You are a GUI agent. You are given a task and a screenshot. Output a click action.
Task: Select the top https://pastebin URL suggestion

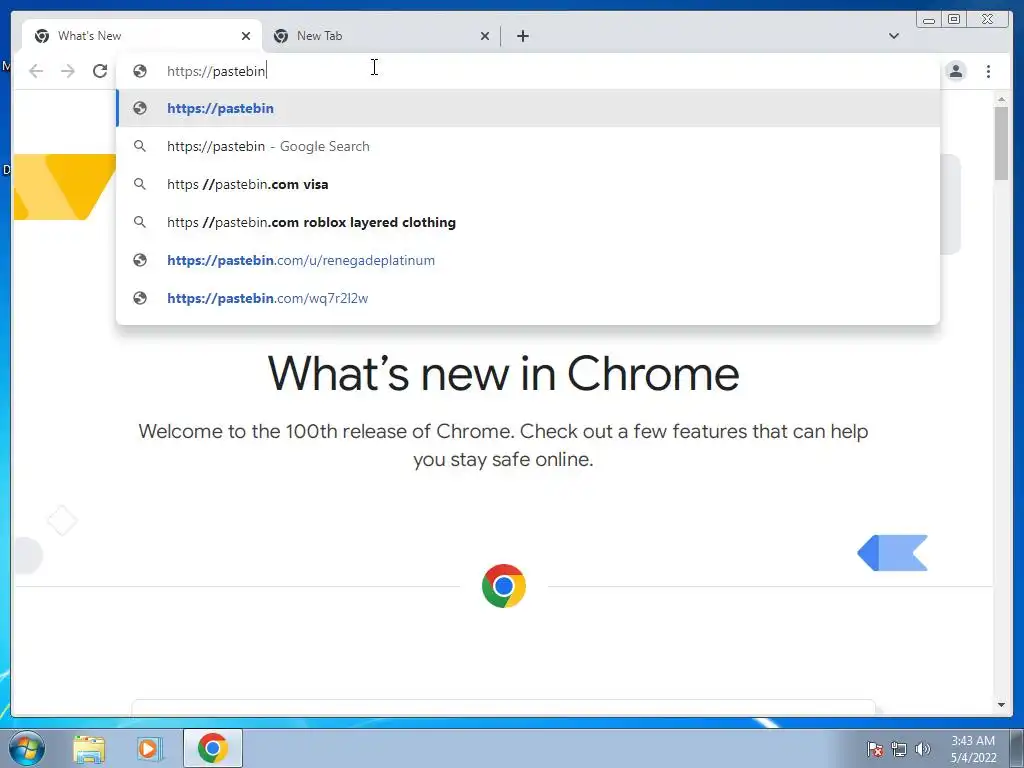528,108
